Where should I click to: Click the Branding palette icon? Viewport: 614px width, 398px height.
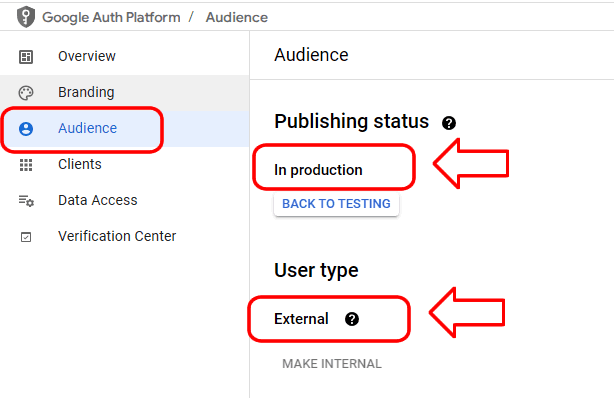click(x=26, y=93)
